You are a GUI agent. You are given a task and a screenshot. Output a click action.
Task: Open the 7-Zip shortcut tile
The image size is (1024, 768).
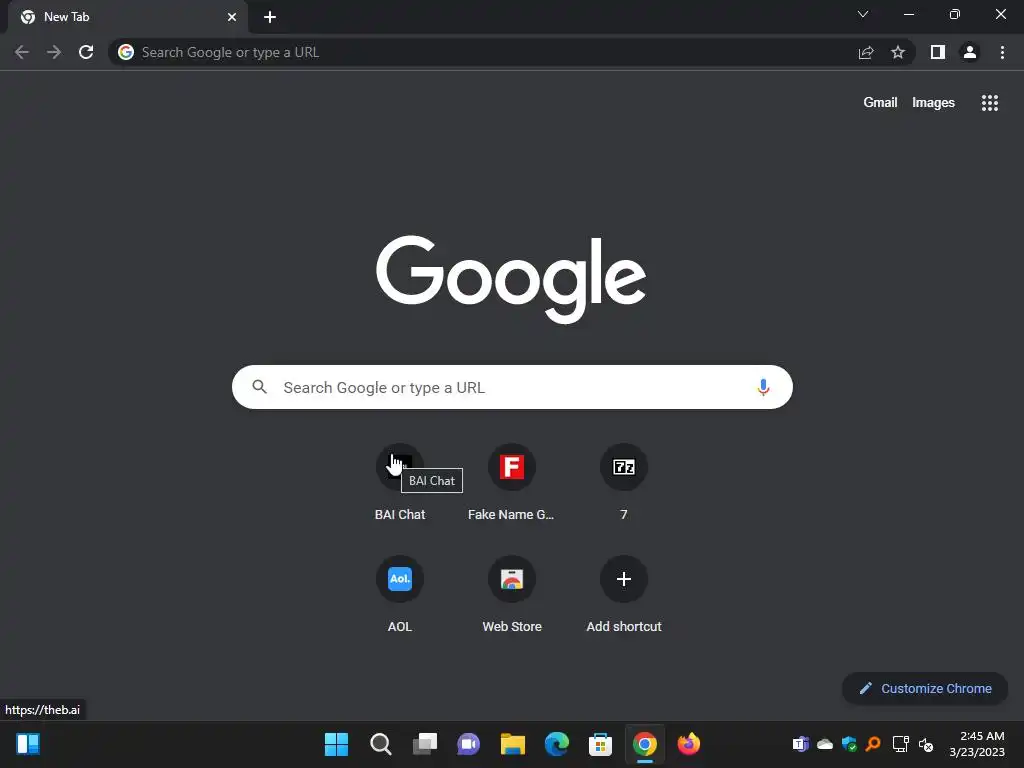coord(624,483)
